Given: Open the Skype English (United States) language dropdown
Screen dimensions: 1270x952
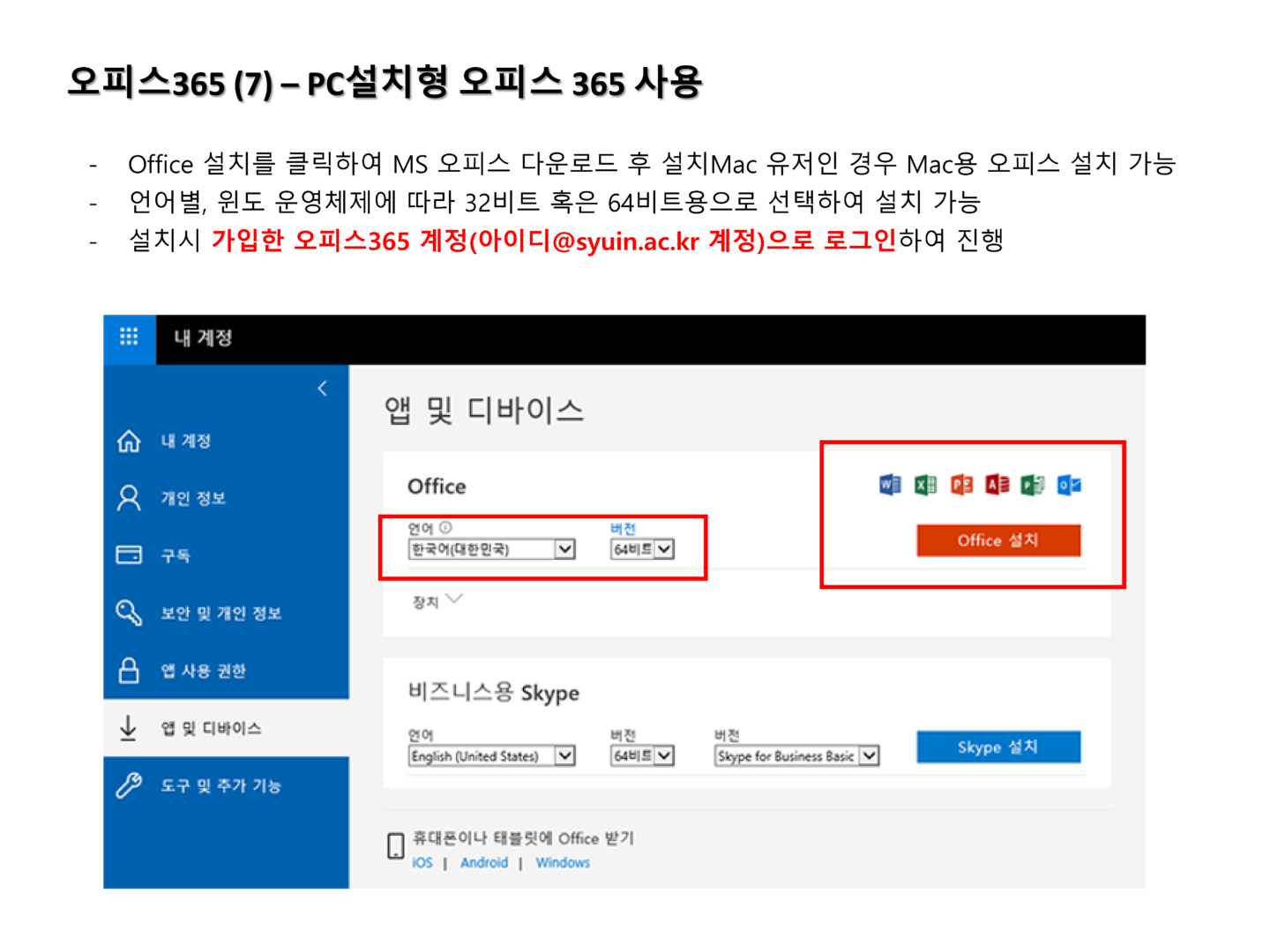Looking at the screenshot, I should point(491,756).
